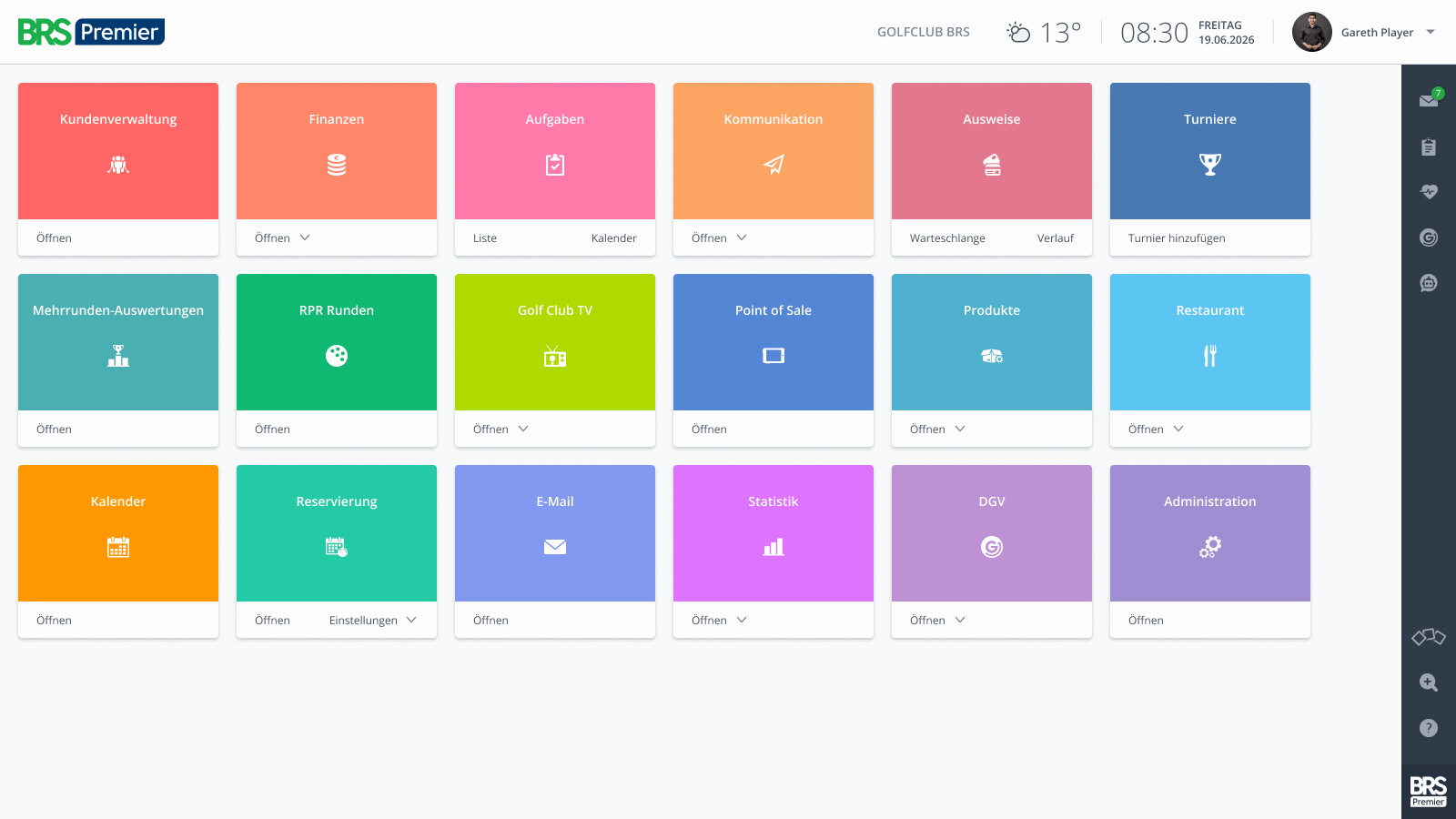1456x819 pixels.
Task: Click the BRS Premier logo
Action: coord(91,32)
